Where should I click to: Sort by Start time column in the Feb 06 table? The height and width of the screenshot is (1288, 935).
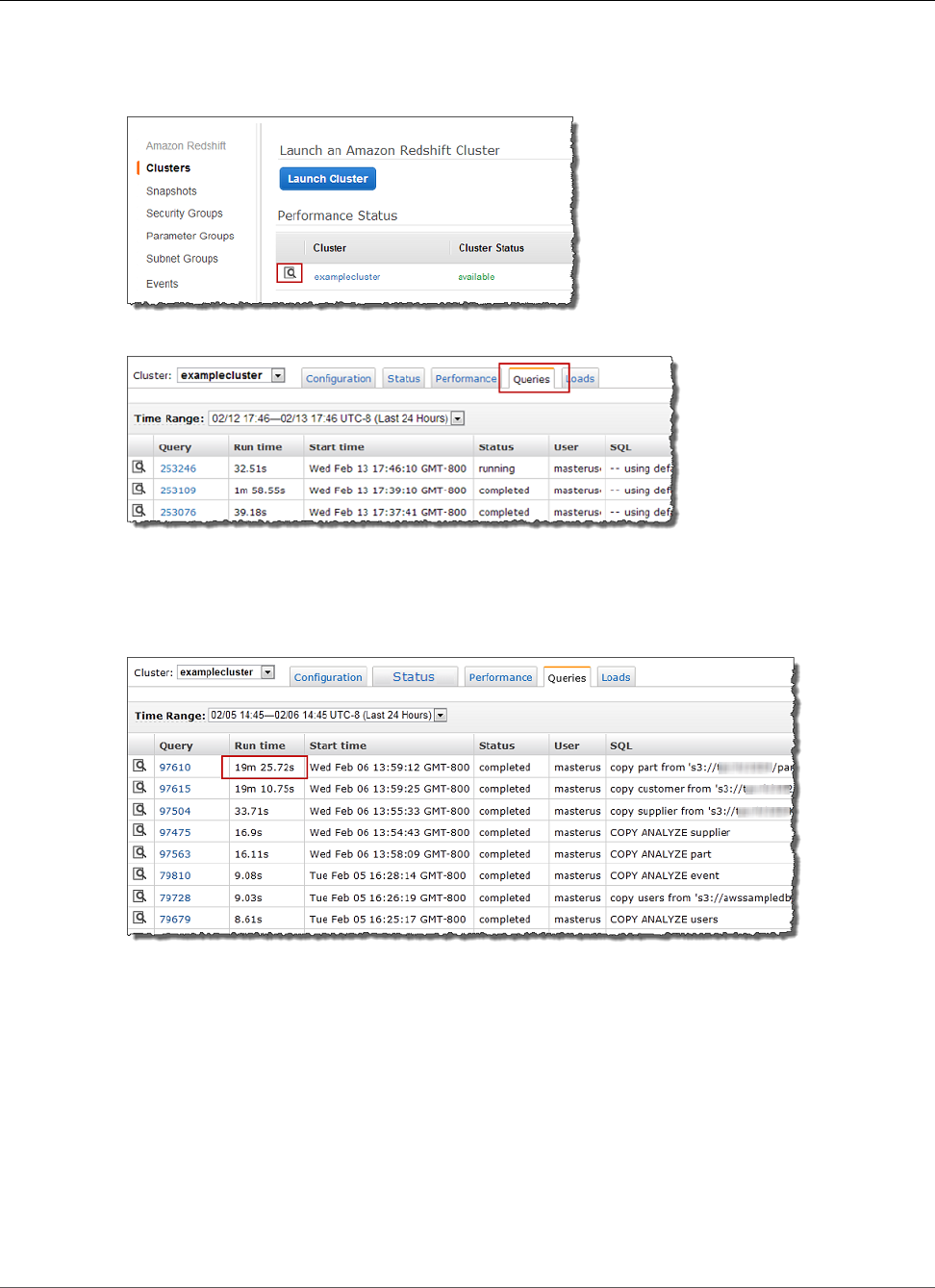[338, 745]
